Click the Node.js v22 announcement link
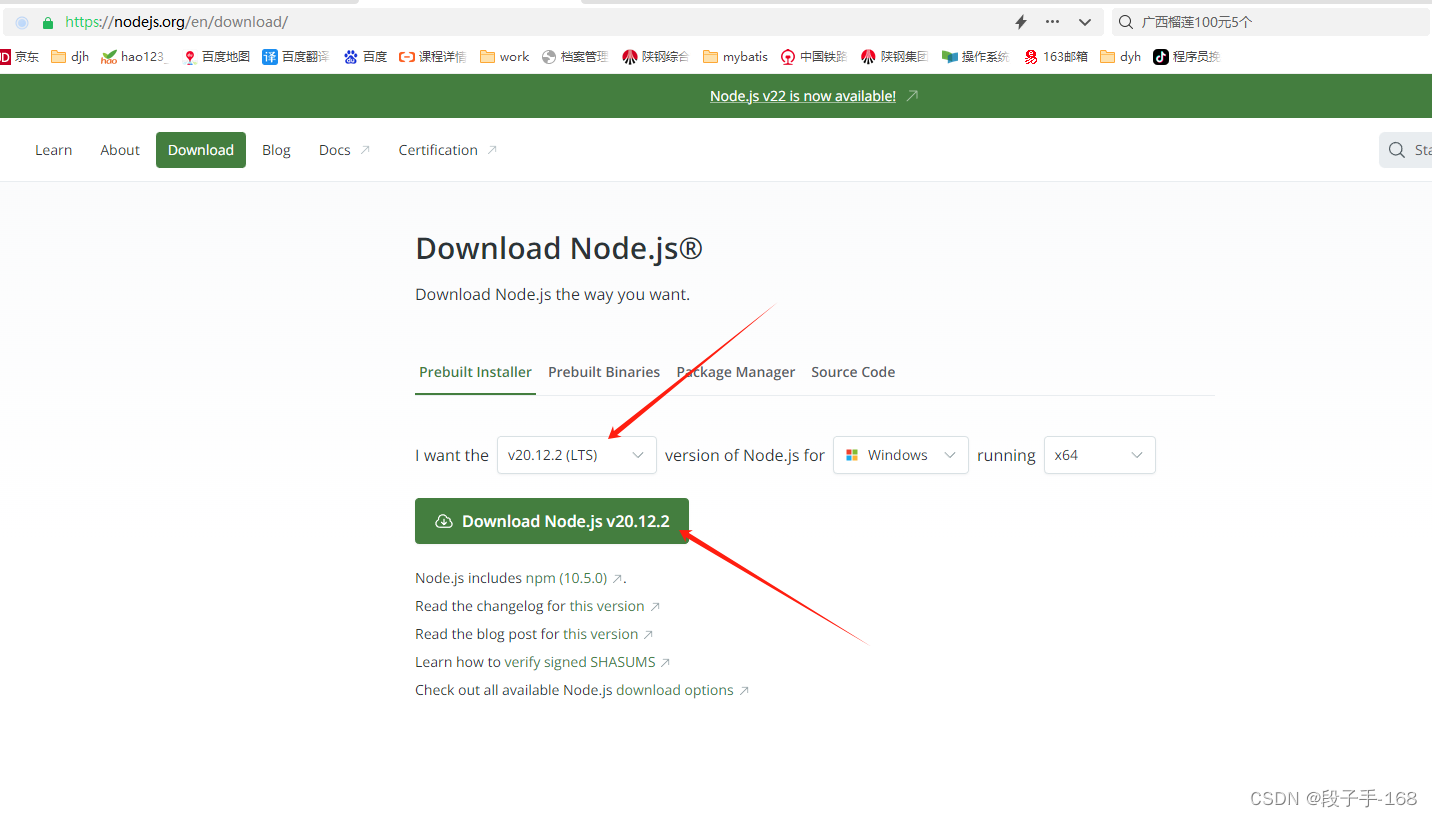The image size is (1432, 817). point(803,96)
